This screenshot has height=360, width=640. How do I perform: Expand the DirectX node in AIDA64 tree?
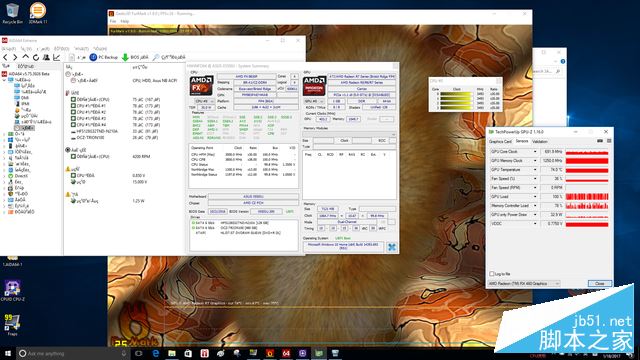4,176
